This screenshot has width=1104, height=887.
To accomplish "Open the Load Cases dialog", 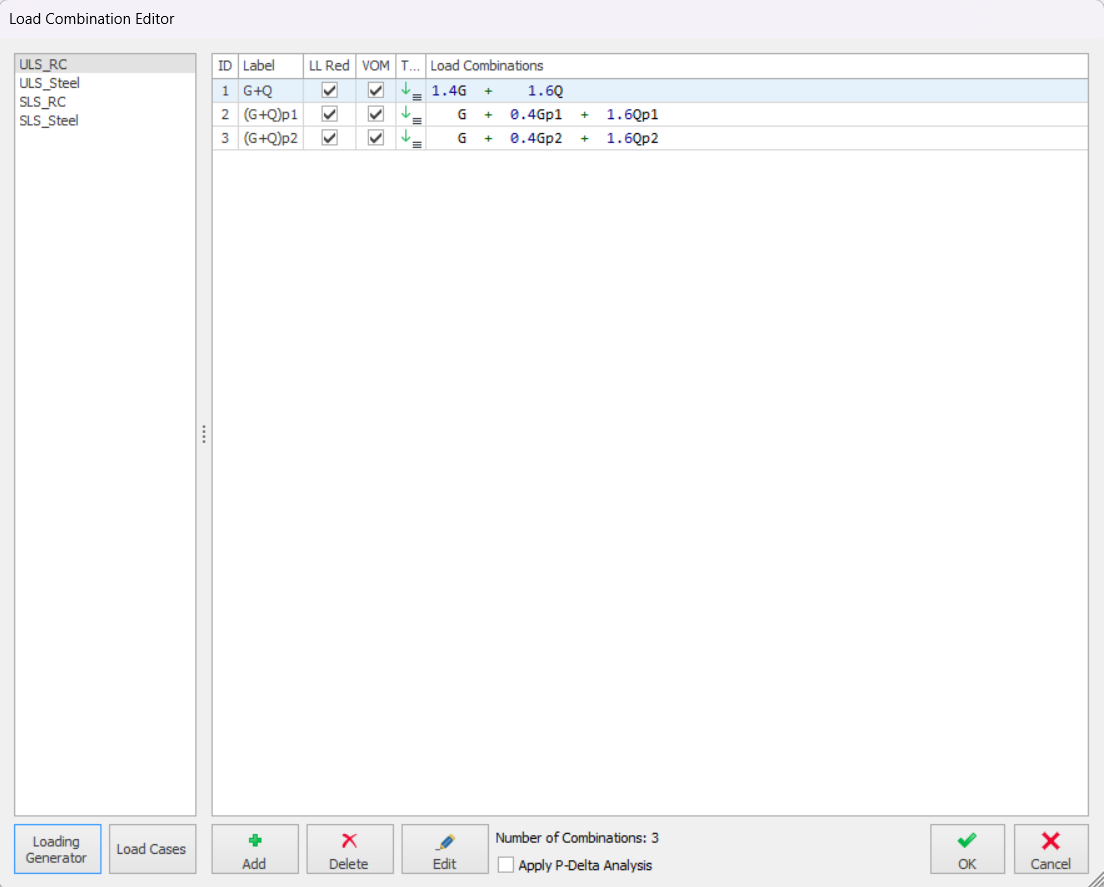I will click(151, 849).
